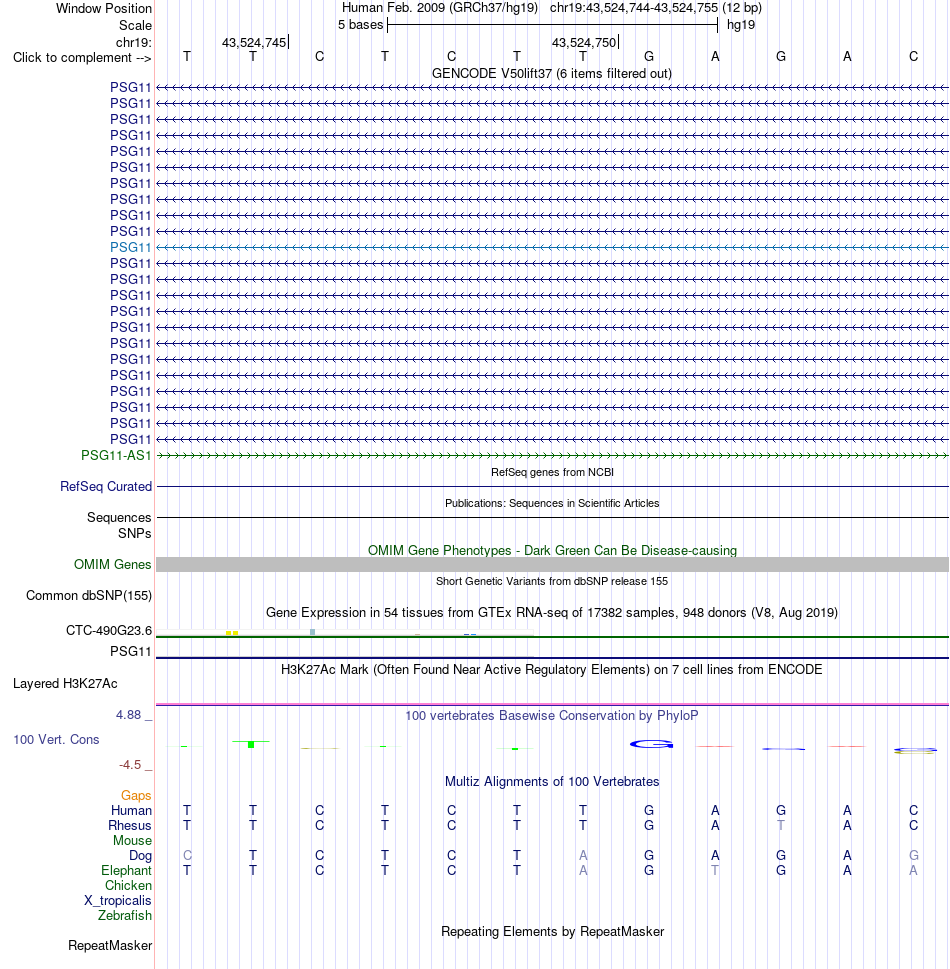Select the X_tropicalis alignment row label
Image resolution: width=950 pixels, height=969 pixels.
117,900
